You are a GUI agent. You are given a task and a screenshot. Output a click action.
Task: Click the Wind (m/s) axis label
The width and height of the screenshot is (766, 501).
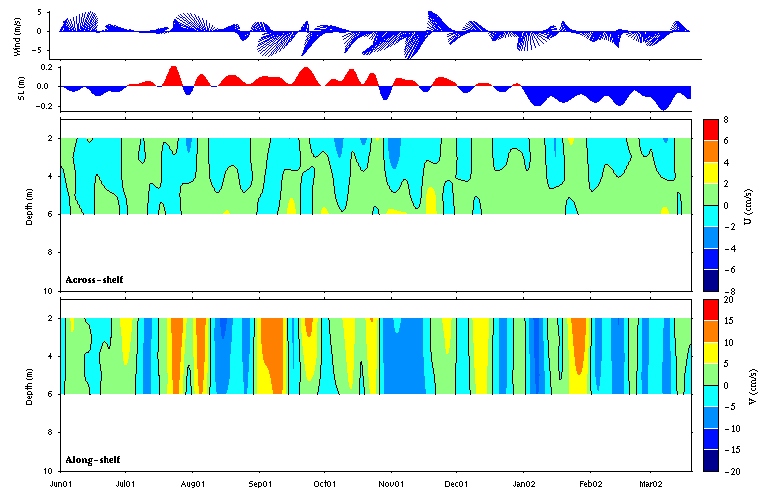18,37
